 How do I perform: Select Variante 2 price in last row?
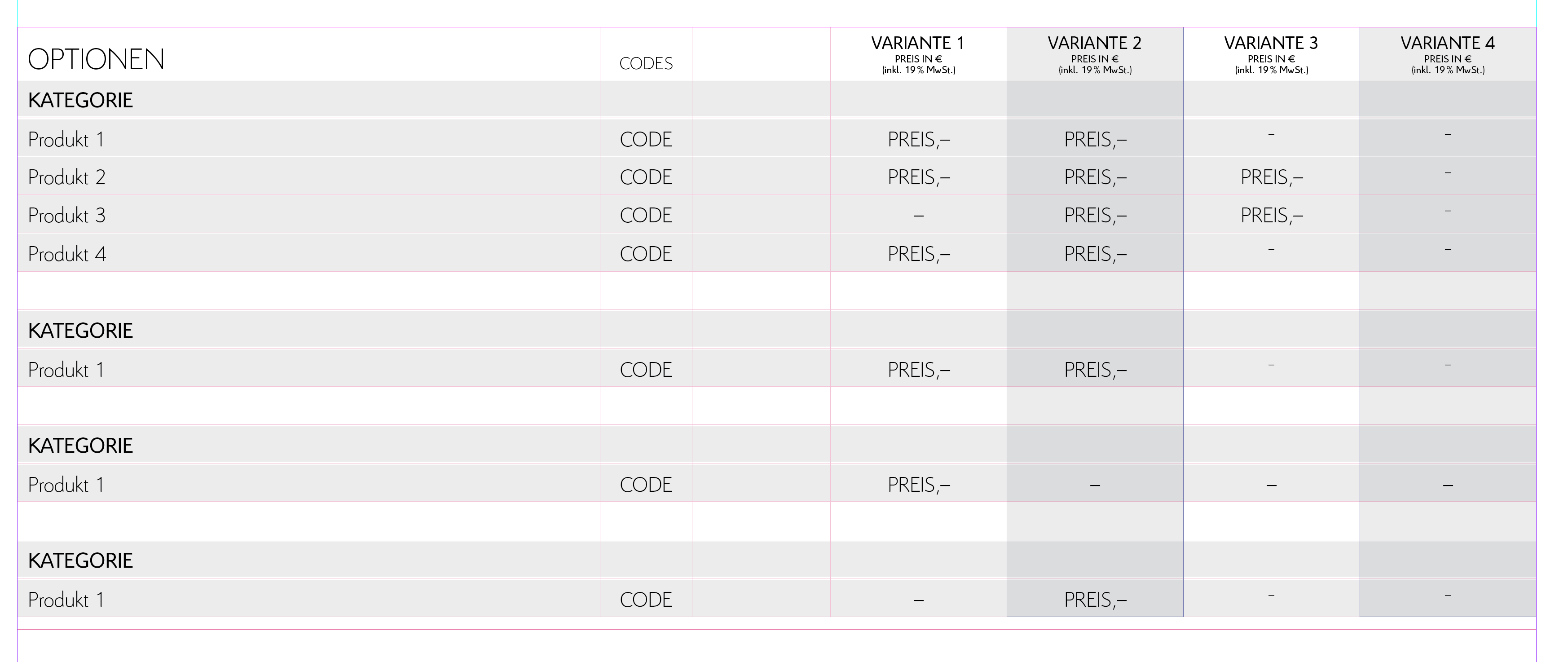pos(1095,600)
